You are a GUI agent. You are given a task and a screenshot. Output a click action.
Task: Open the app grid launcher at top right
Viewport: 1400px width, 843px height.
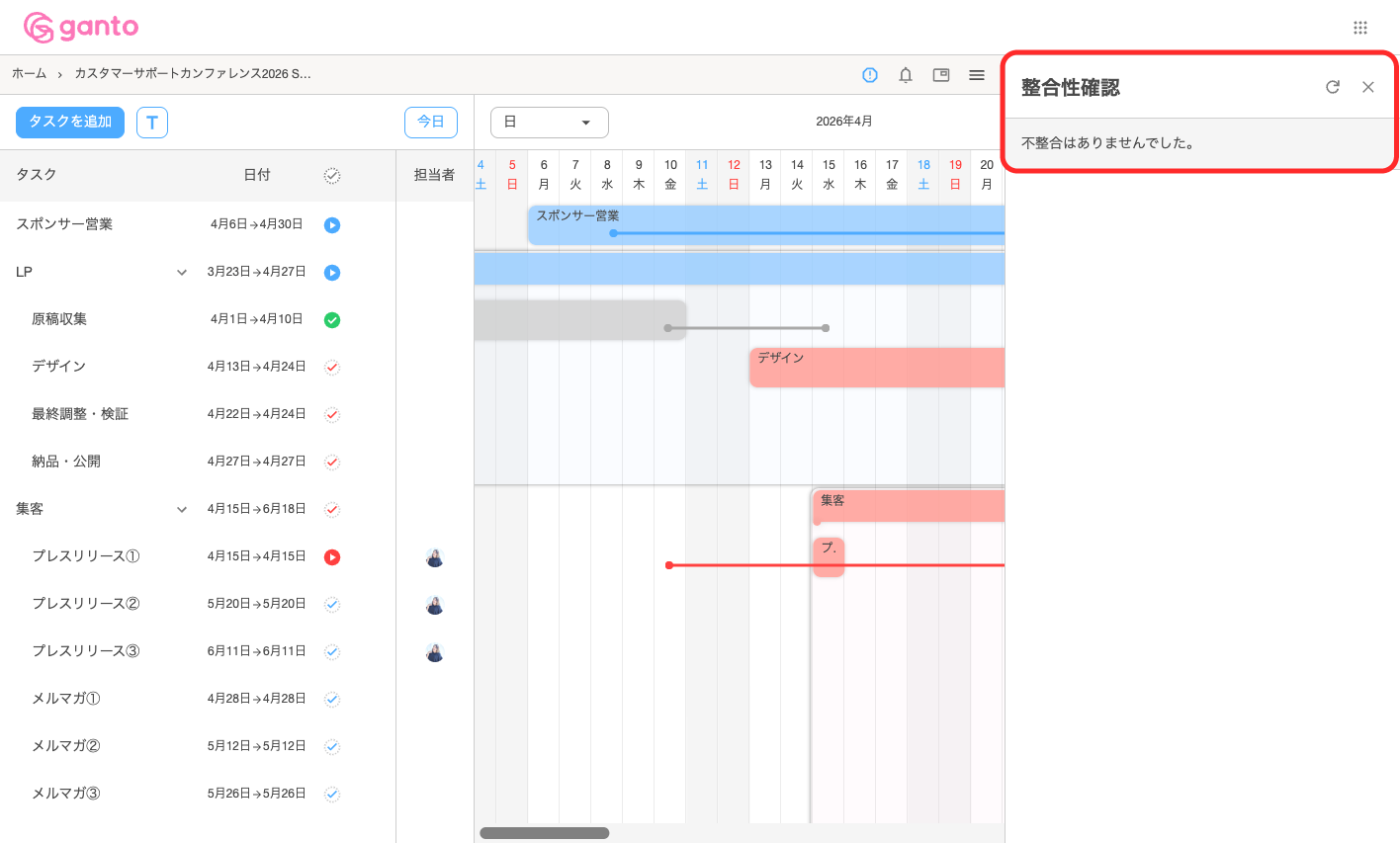click(x=1360, y=27)
